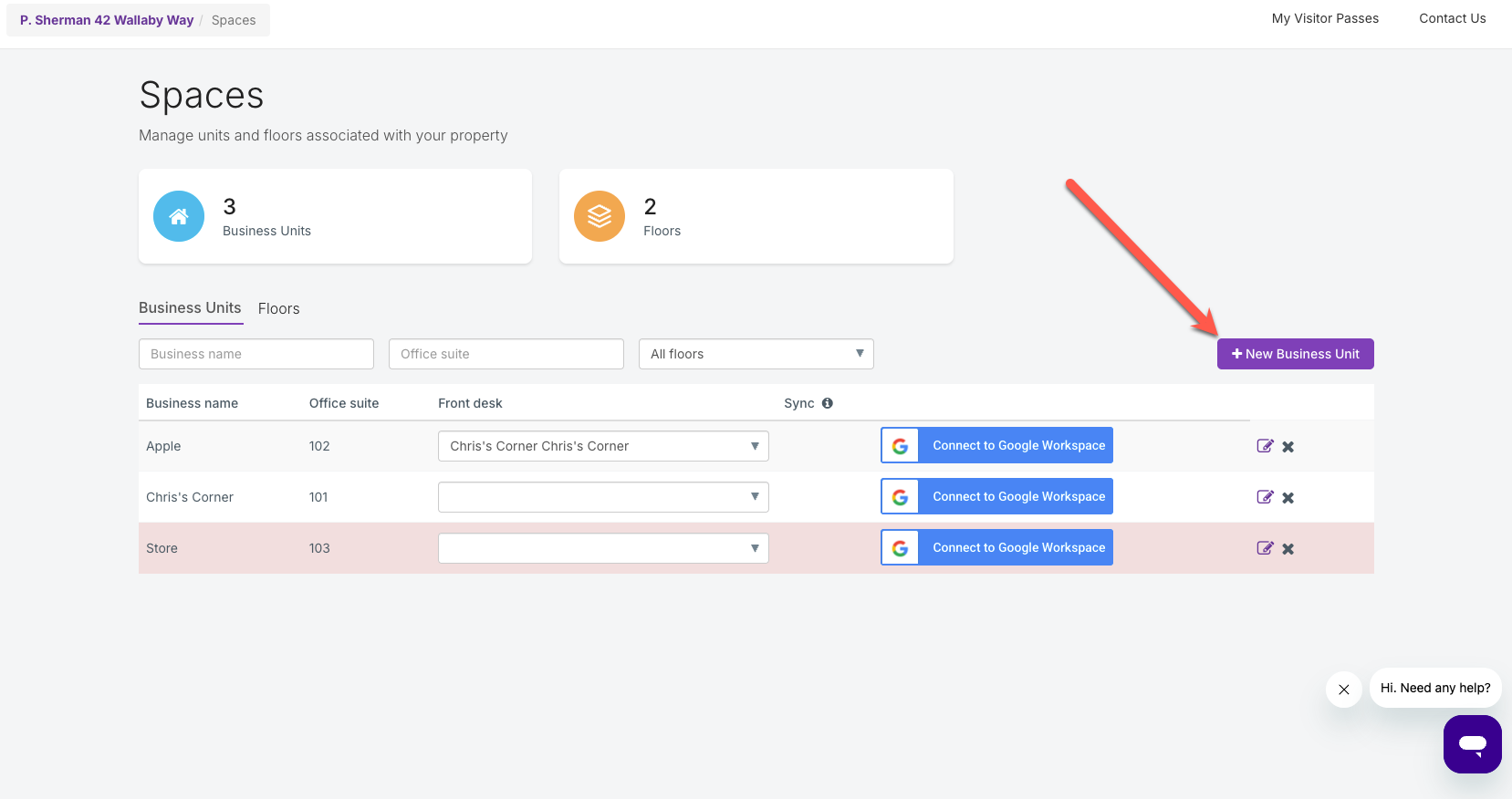Dismiss the "Need any help?" popup
Screen dimensions: 1512x799
click(x=1343, y=690)
